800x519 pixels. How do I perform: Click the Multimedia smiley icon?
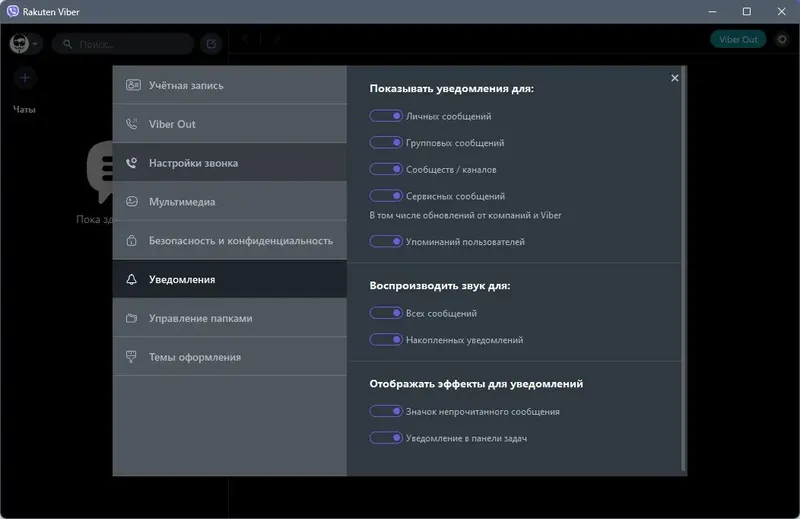tap(132, 202)
